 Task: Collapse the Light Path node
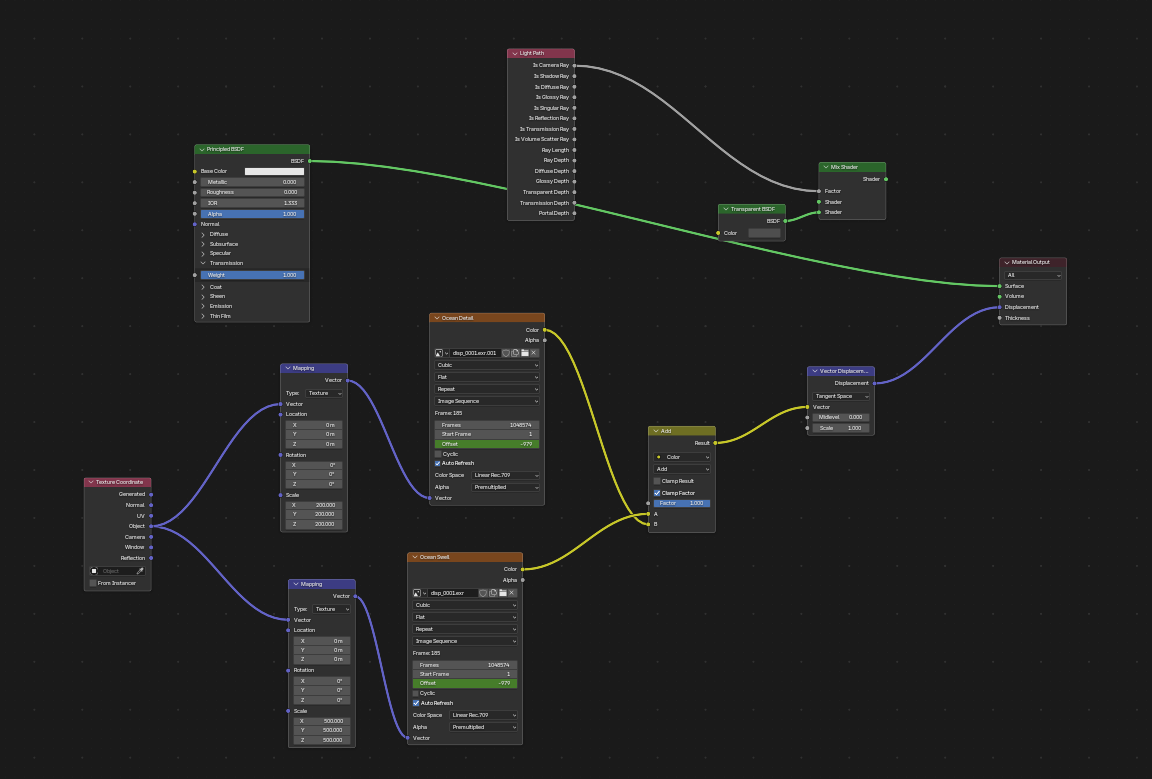(x=514, y=54)
